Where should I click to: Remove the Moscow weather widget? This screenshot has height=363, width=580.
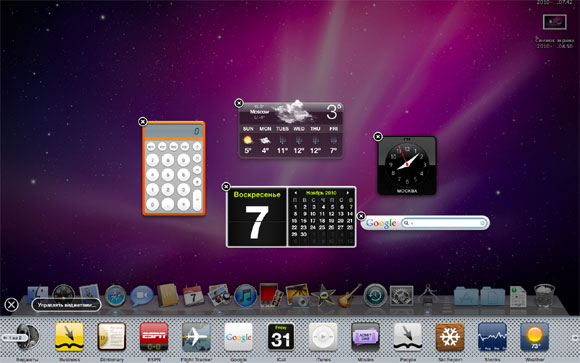point(239,103)
